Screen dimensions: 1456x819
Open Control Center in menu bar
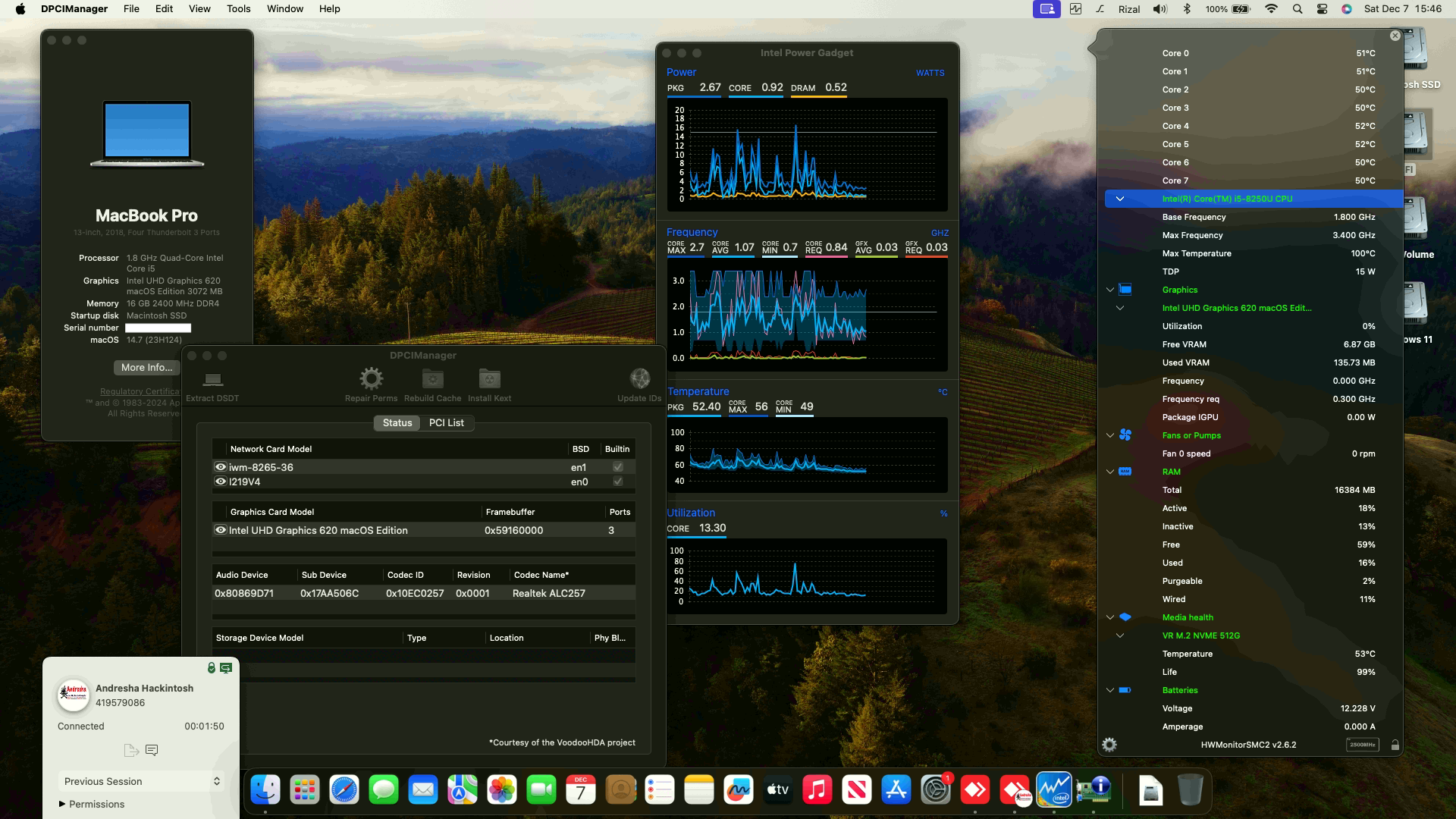pyautogui.click(x=1322, y=9)
